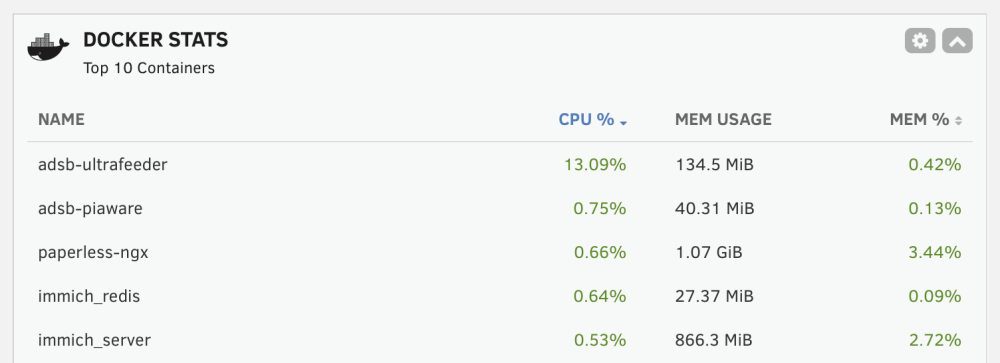Click the MEM USAGE column header
Image resolution: width=1000 pixels, height=363 pixels.
point(723,119)
